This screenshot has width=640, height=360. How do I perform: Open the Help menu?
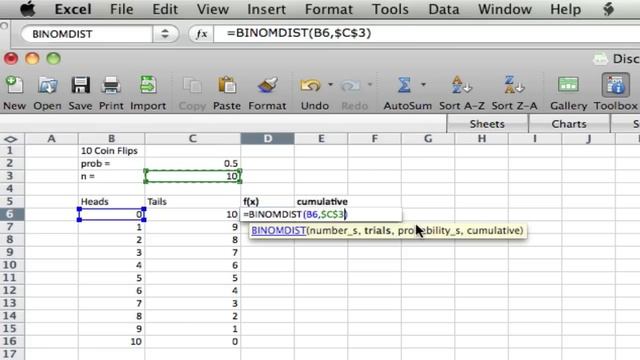[565, 9]
